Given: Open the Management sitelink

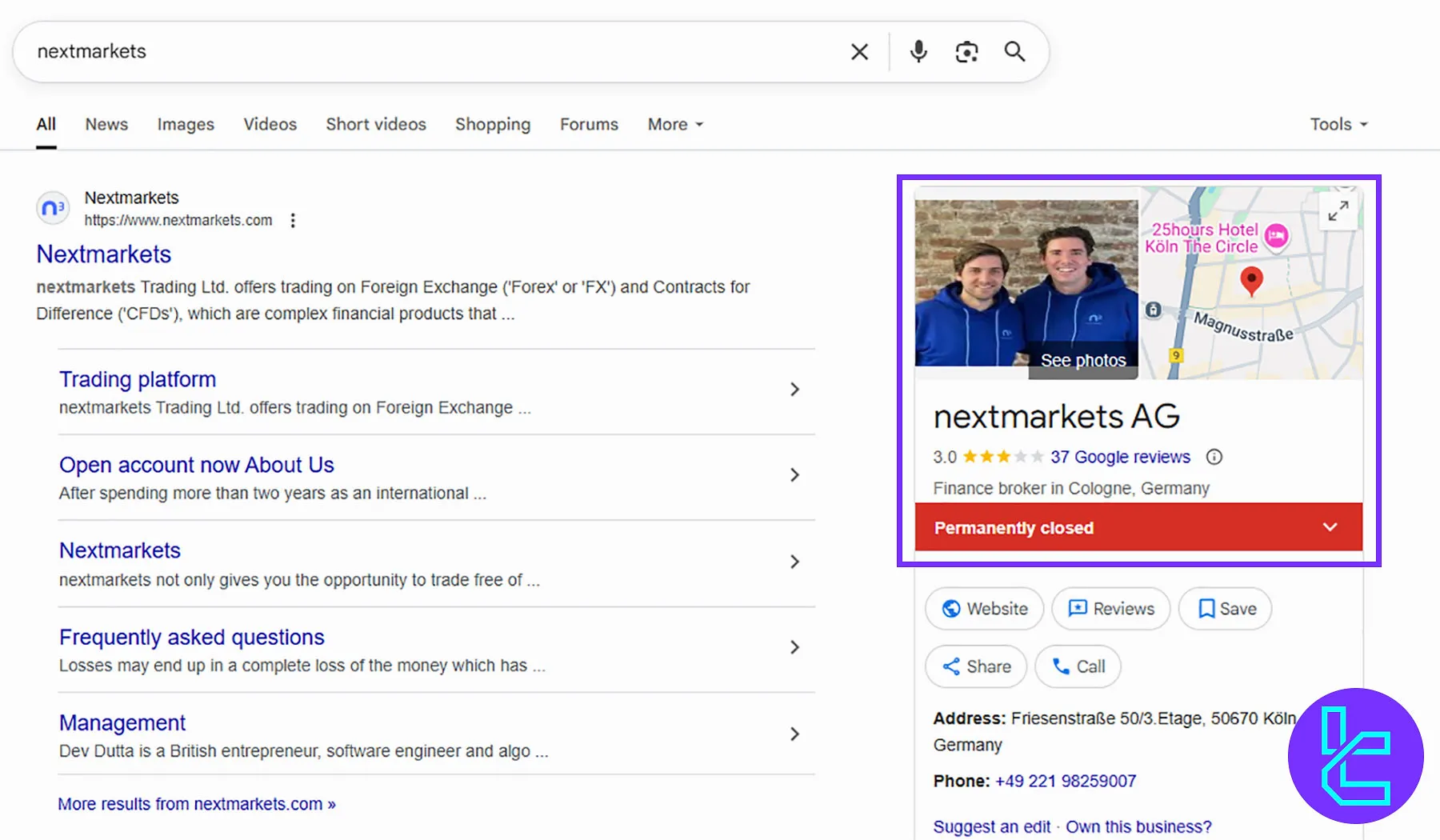Looking at the screenshot, I should click(122, 722).
